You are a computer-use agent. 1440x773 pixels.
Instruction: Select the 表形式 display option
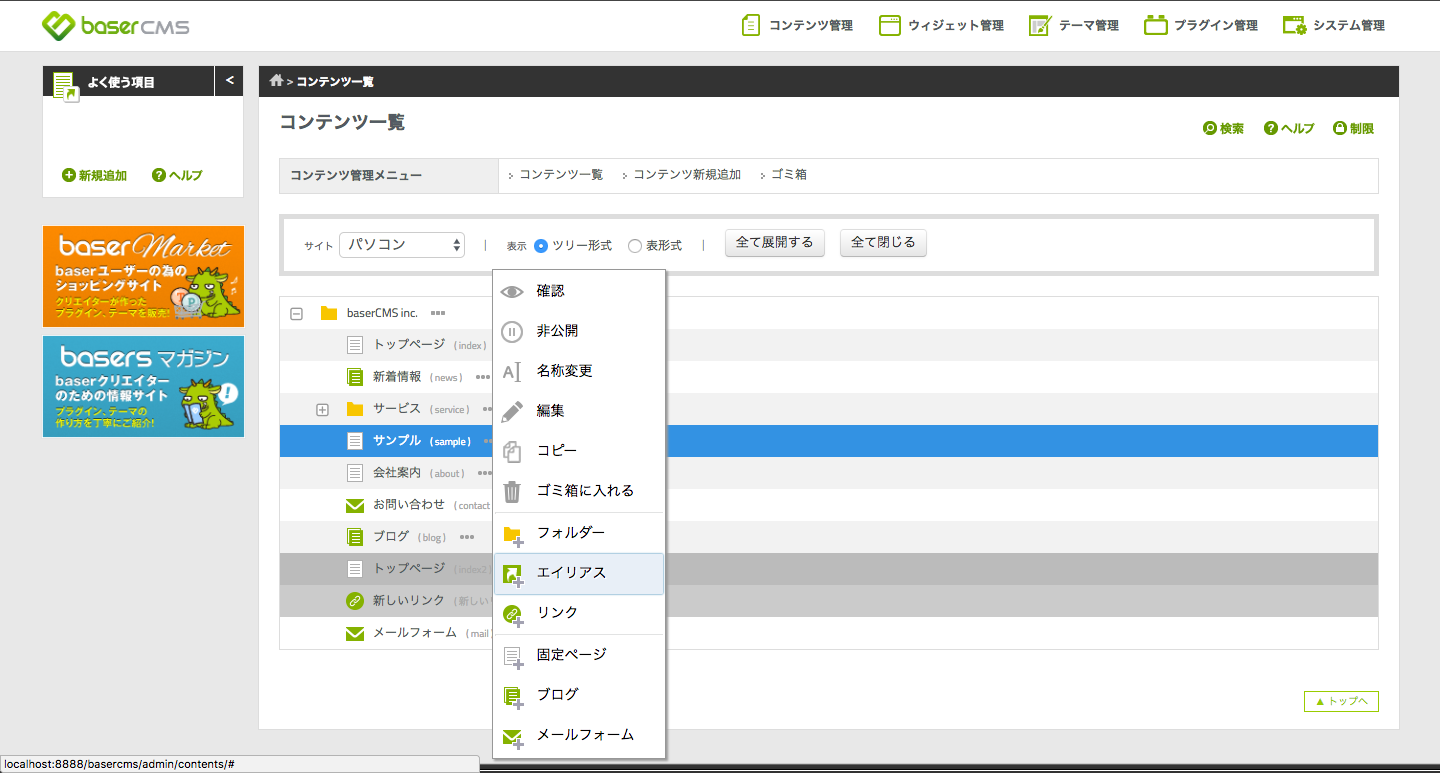click(x=634, y=244)
